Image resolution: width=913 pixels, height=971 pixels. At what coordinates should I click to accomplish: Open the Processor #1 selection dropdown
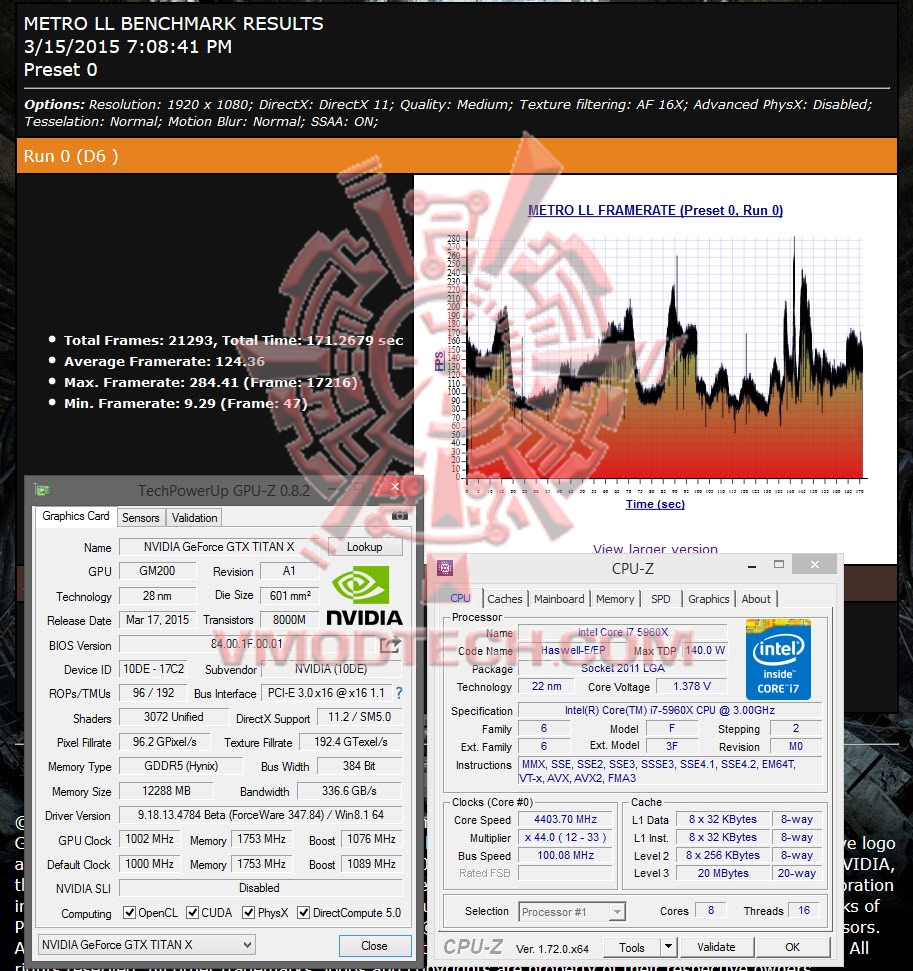pos(572,912)
